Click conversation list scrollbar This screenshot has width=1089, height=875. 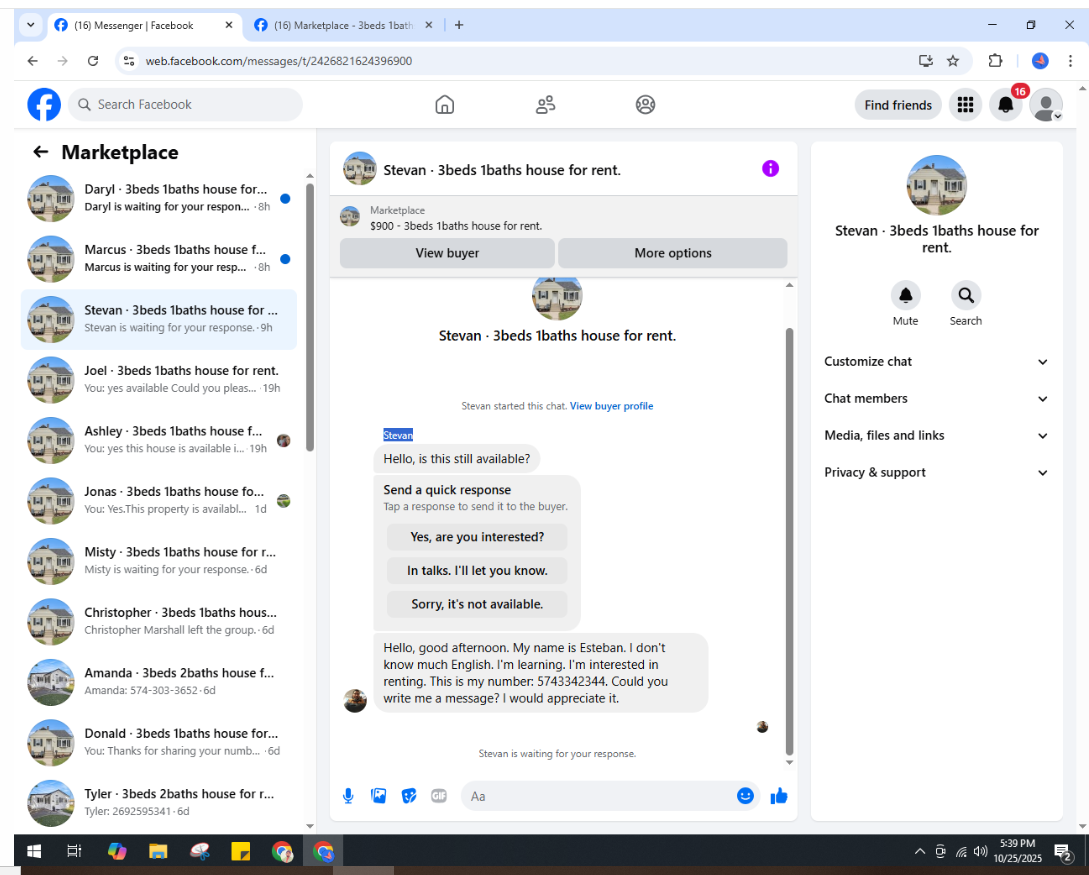(310, 317)
